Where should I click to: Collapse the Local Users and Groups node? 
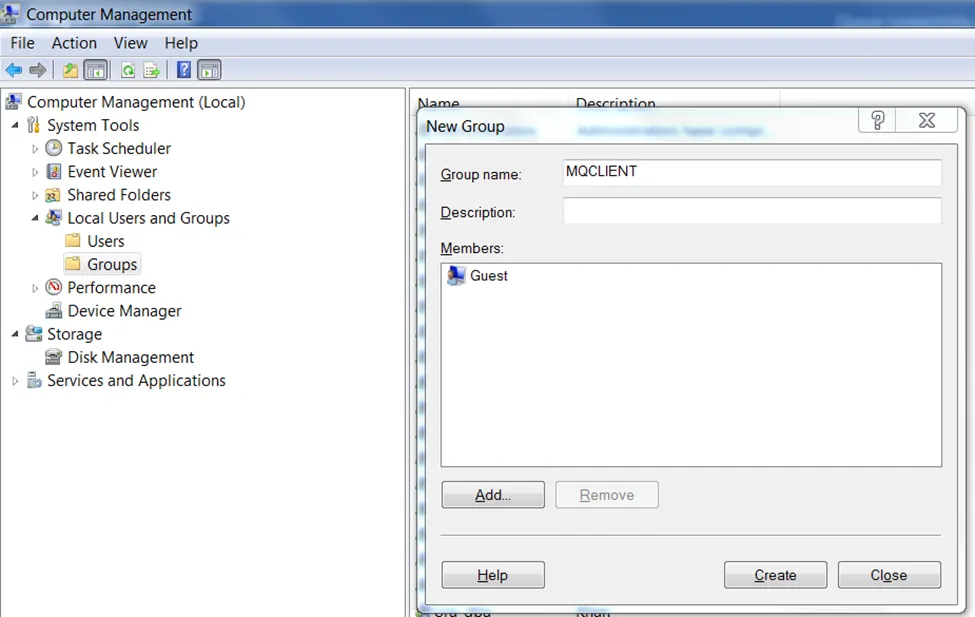point(36,218)
